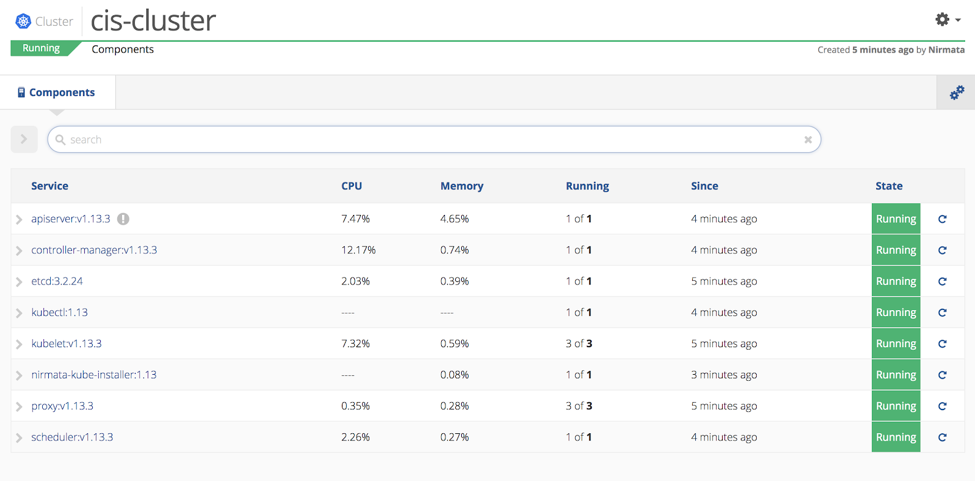Restart etcd using its refresh icon
975x481 pixels.
coord(942,281)
